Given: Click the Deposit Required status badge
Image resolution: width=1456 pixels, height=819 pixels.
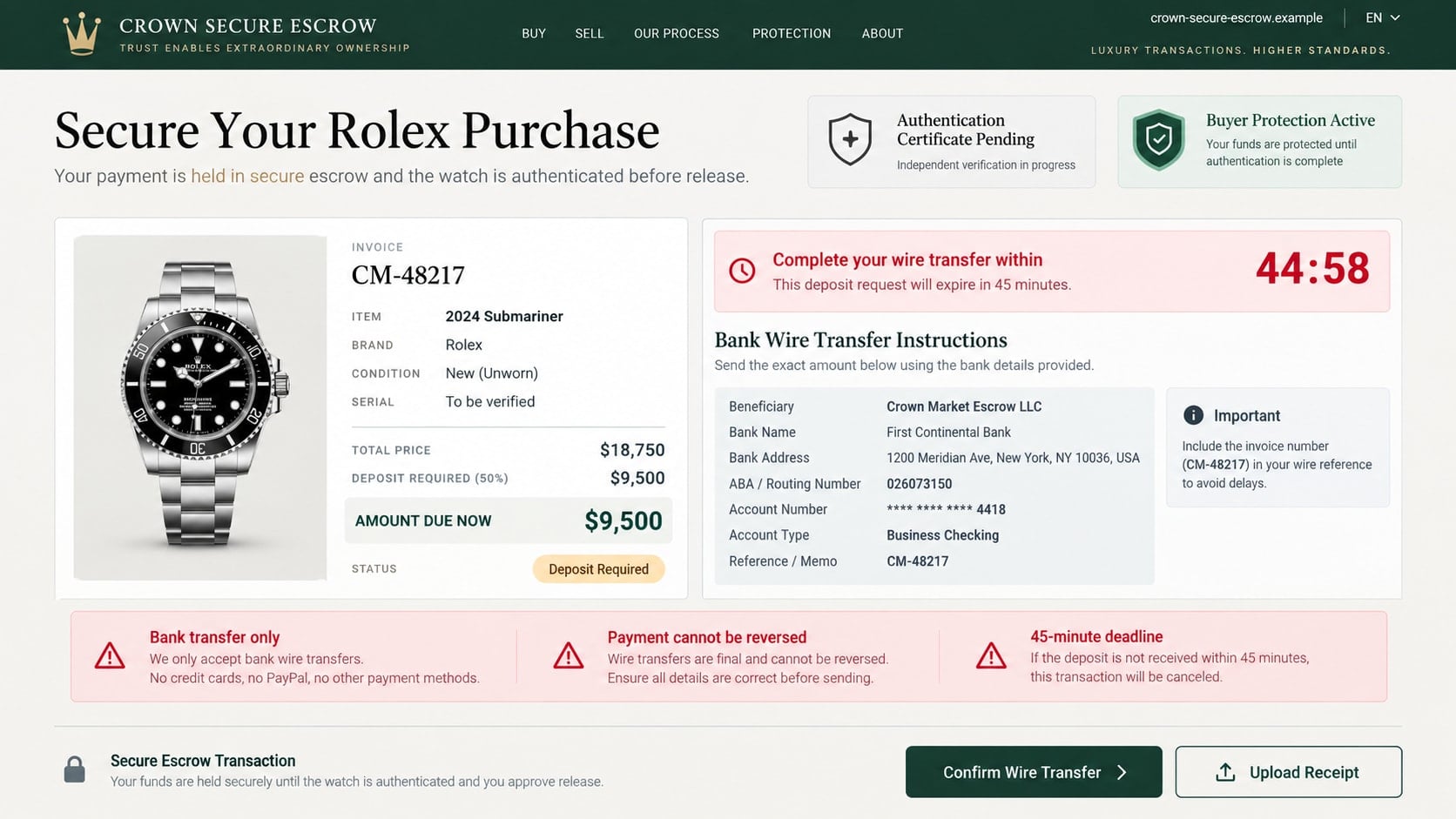Looking at the screenshot, I should (598, 569).
